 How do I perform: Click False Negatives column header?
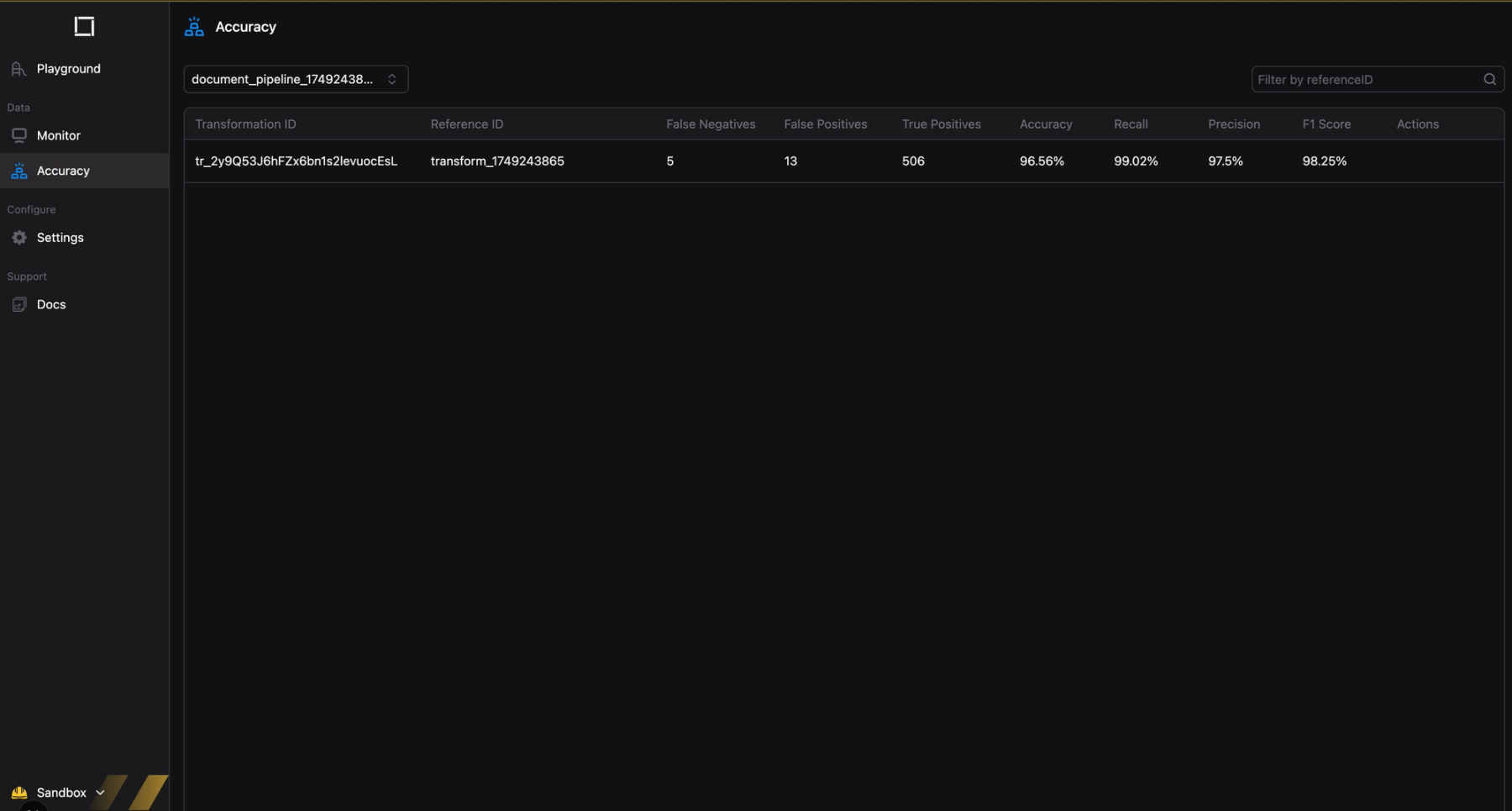point(711,124)
